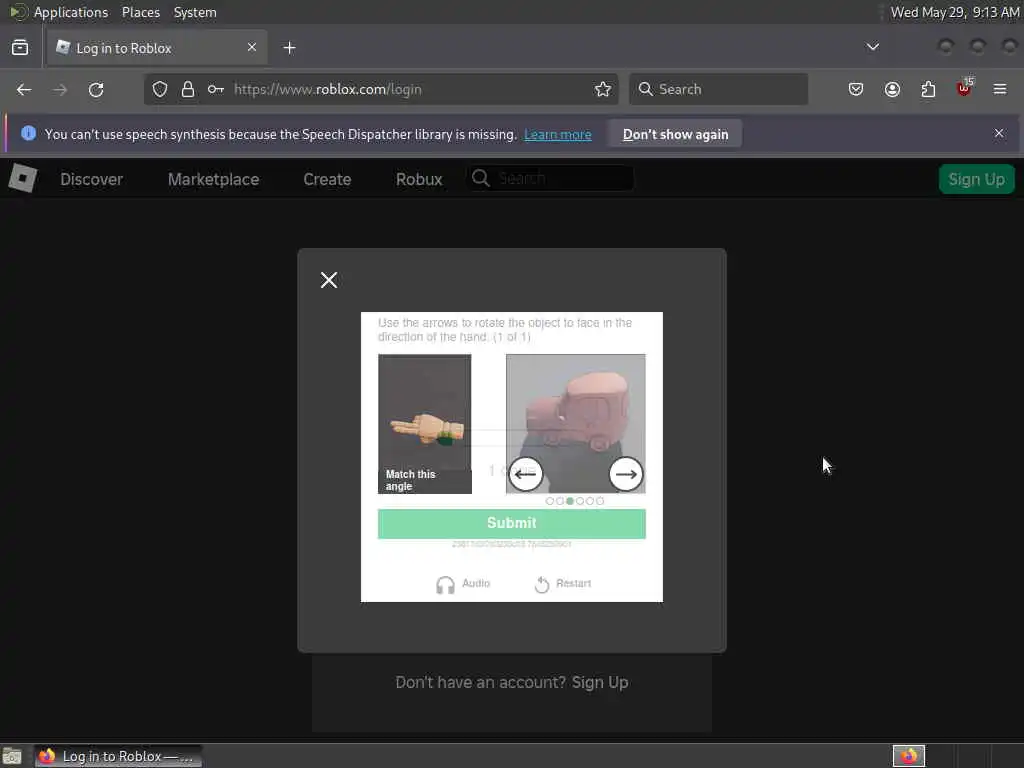Restart the captcha challenge
Image resolution: width=1024 pixels, height=768 pixels.
pyautogui.click(x=563, y=584)
